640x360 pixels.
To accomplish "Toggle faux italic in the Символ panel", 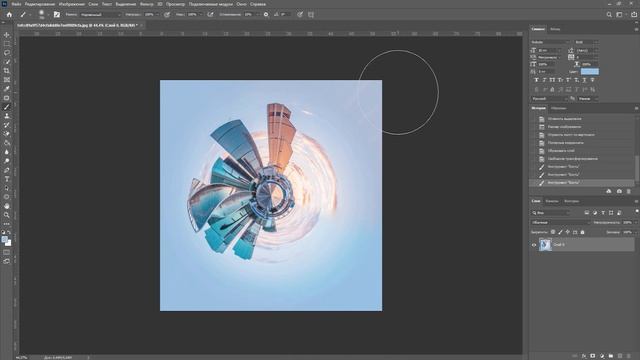I will 544,80.
